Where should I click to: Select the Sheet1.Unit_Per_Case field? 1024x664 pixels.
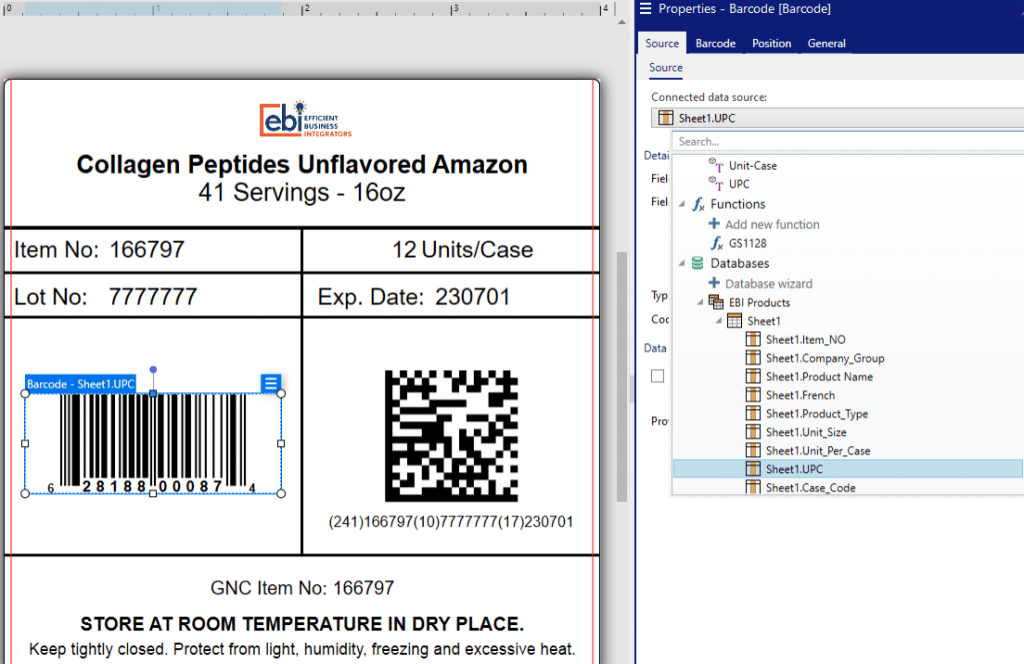click(x=818, y=451)
